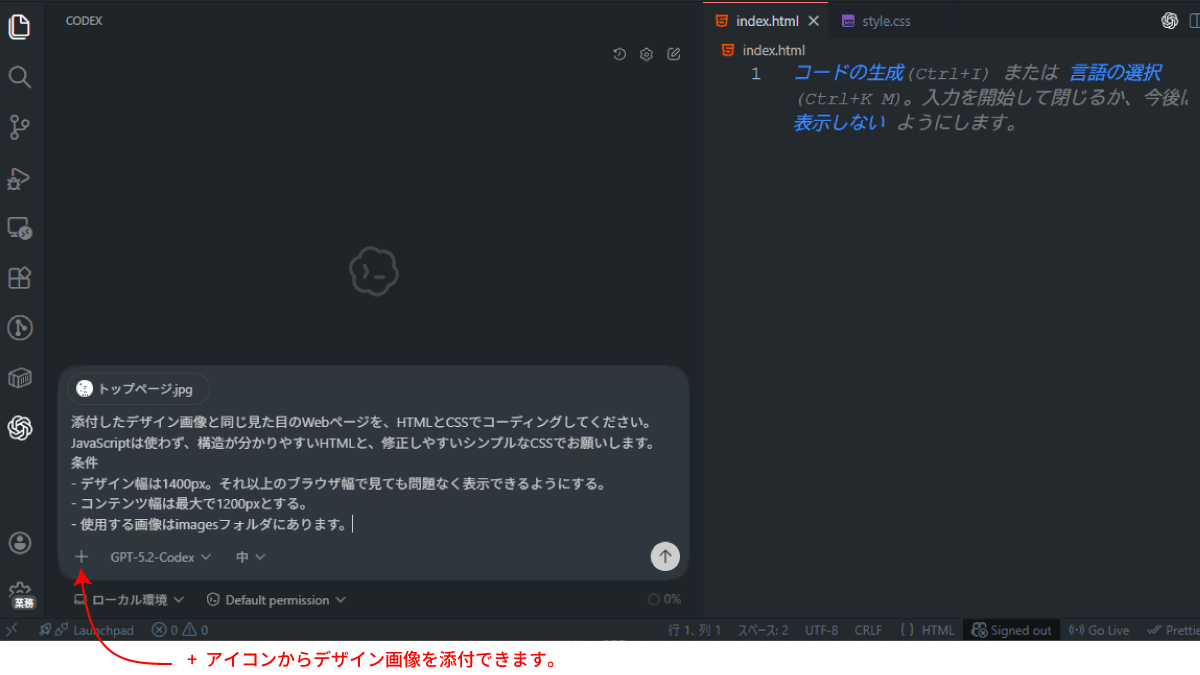Open the Extensions icon in the sidebar
Viewport: 1200px width, 675px height.
click(x=21, y=278)
